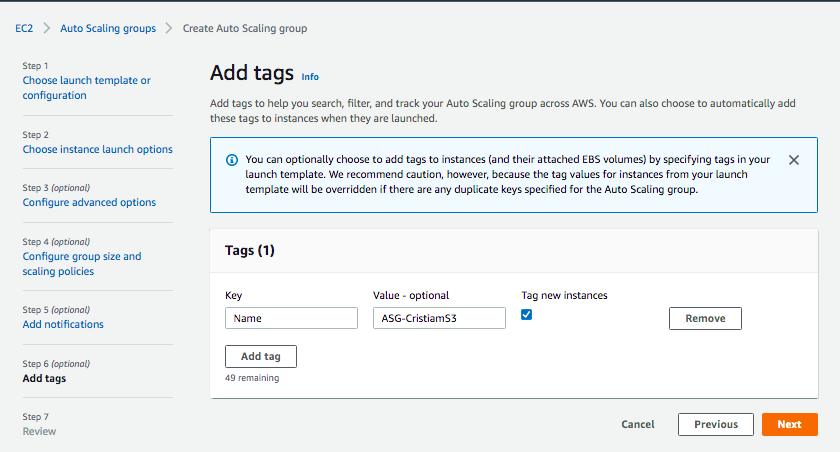Select the Add notifications step
This screenshot has height=452, width=840.
point(63,324)
